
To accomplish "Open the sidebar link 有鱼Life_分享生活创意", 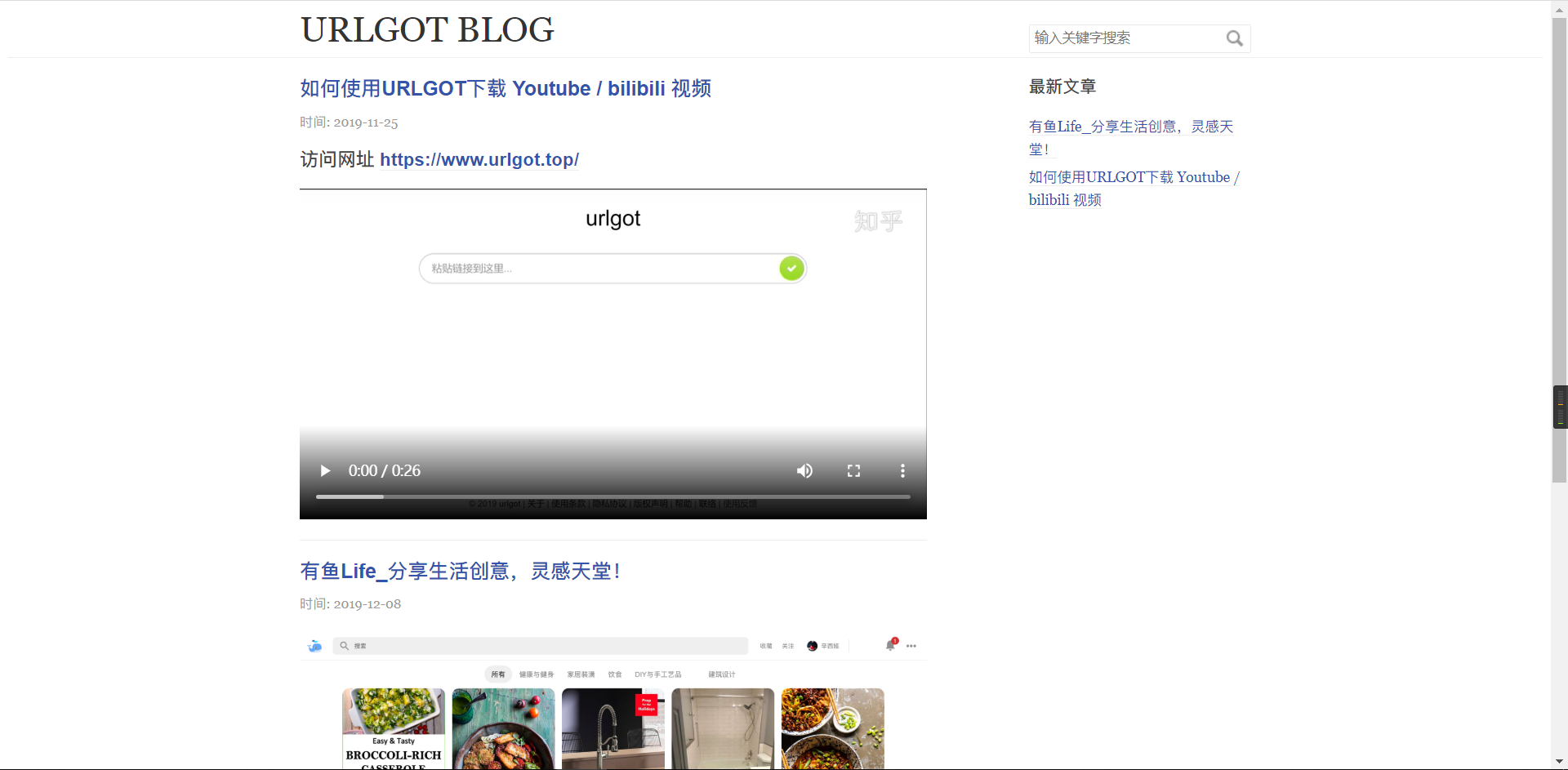I will [x=1131, y=137].
